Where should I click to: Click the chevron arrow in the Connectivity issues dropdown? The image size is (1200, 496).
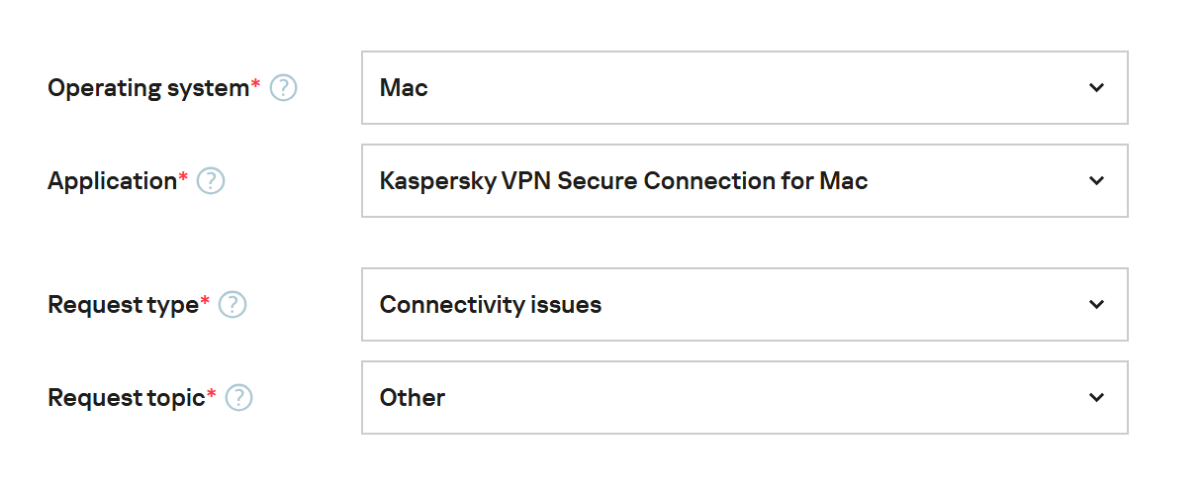click(x=1096, y=305)
